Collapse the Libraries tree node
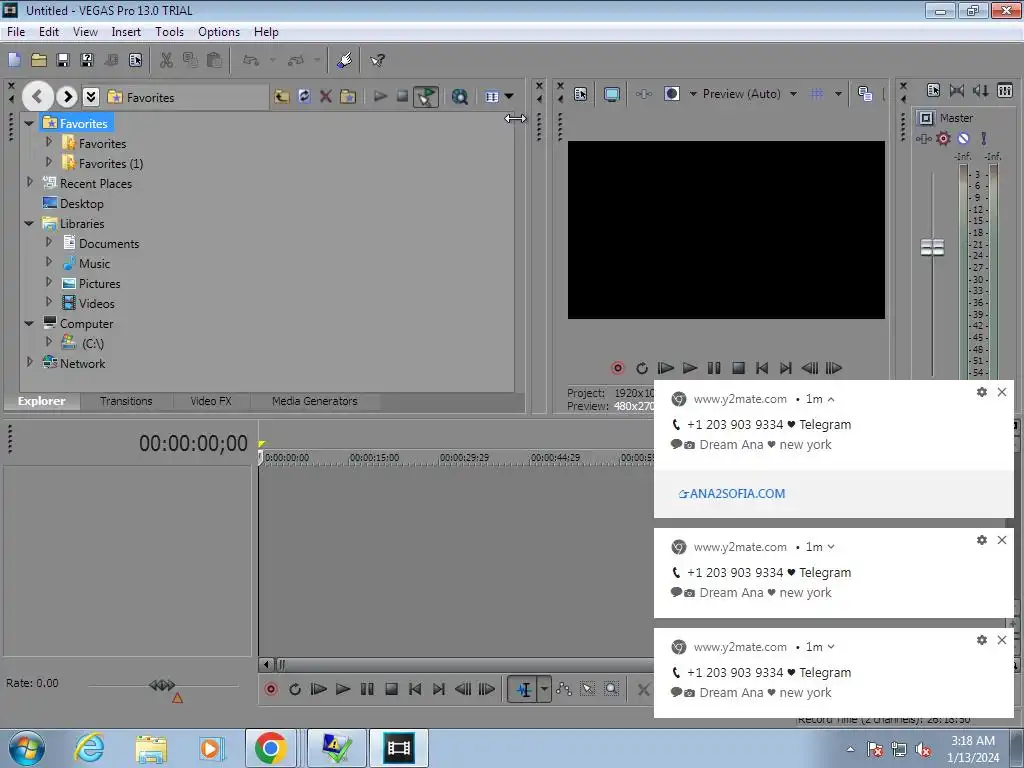 (x=29, y=223)
